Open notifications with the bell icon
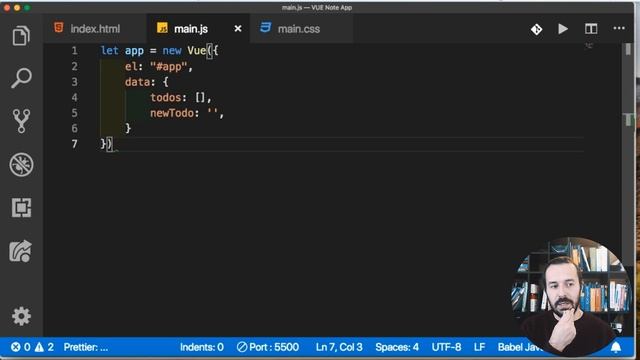The width and height of the screenshot is (640, 360). (x=616, y=347)
